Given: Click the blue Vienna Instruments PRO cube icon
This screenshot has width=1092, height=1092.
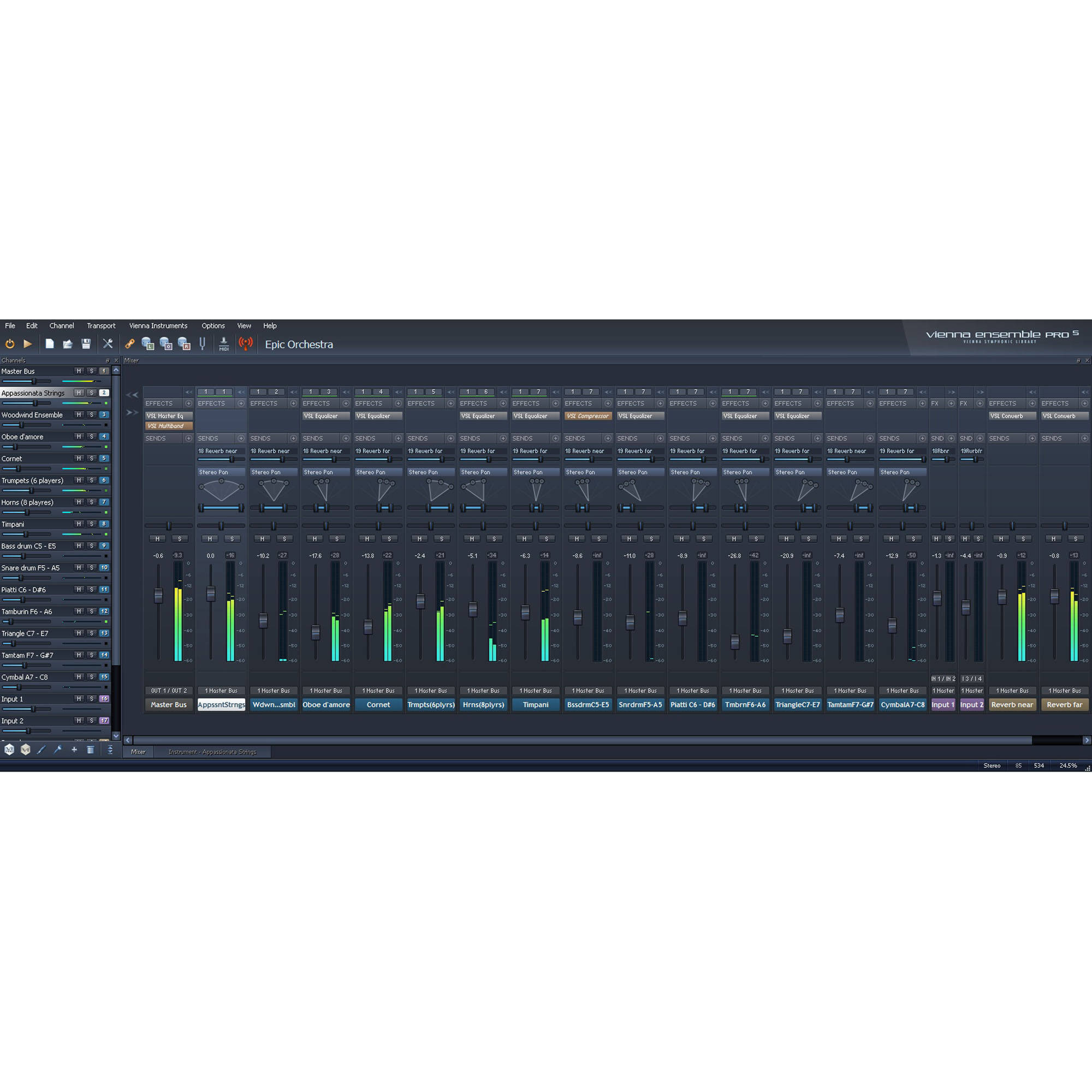Looking at the screenshot, I should (x=9, y=750).
